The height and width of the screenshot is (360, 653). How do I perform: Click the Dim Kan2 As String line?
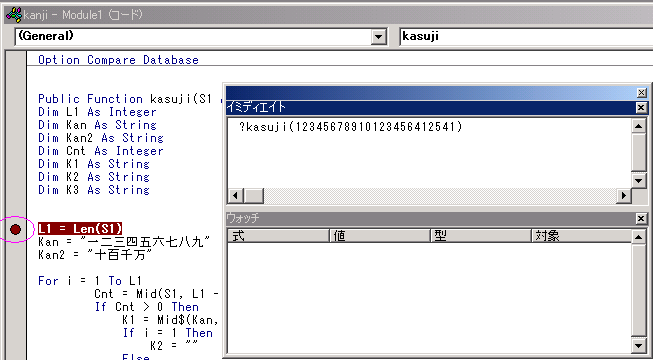(x=101, y=138)
